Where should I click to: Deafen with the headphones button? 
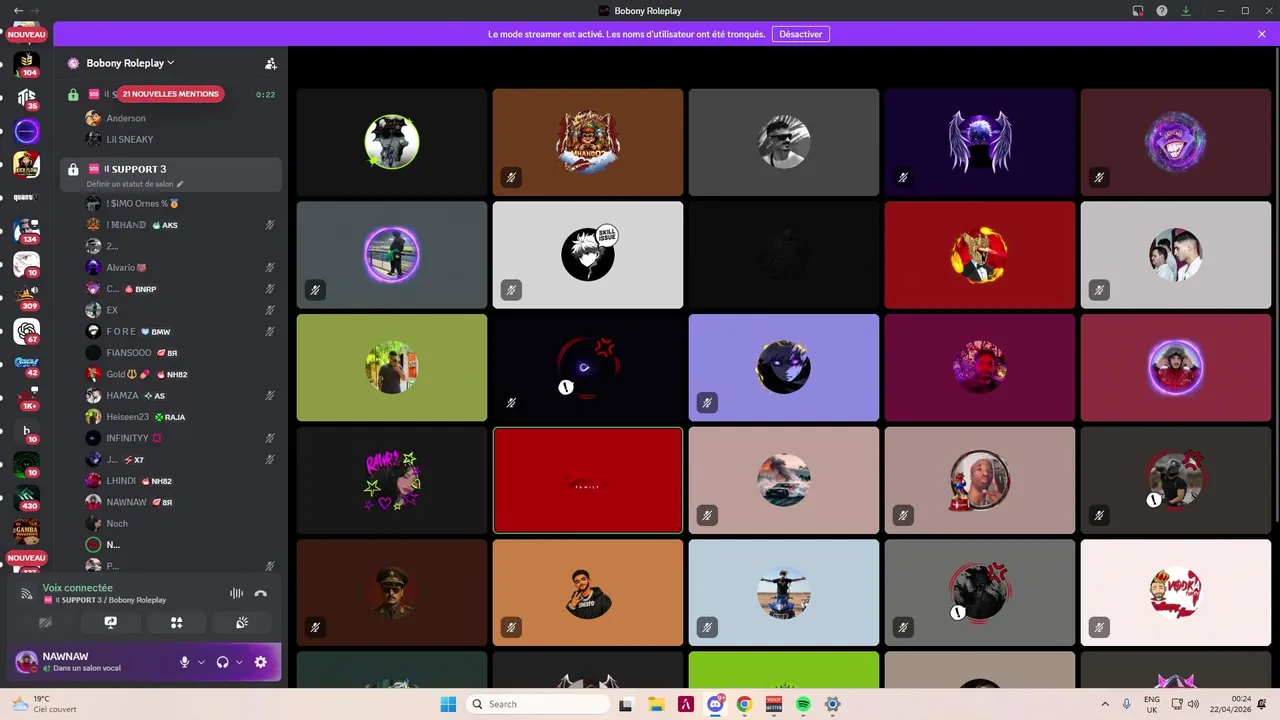coord(222,662)
